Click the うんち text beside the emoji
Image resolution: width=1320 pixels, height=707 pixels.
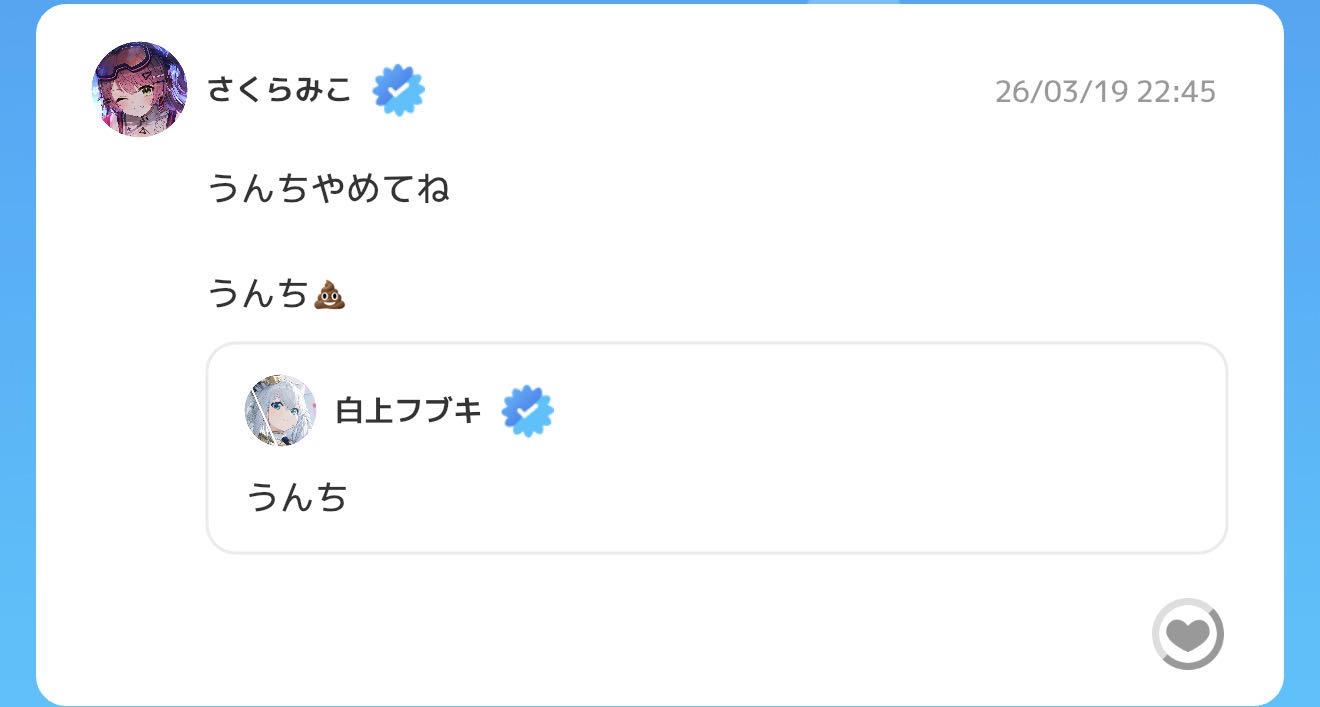click(258, 295)
